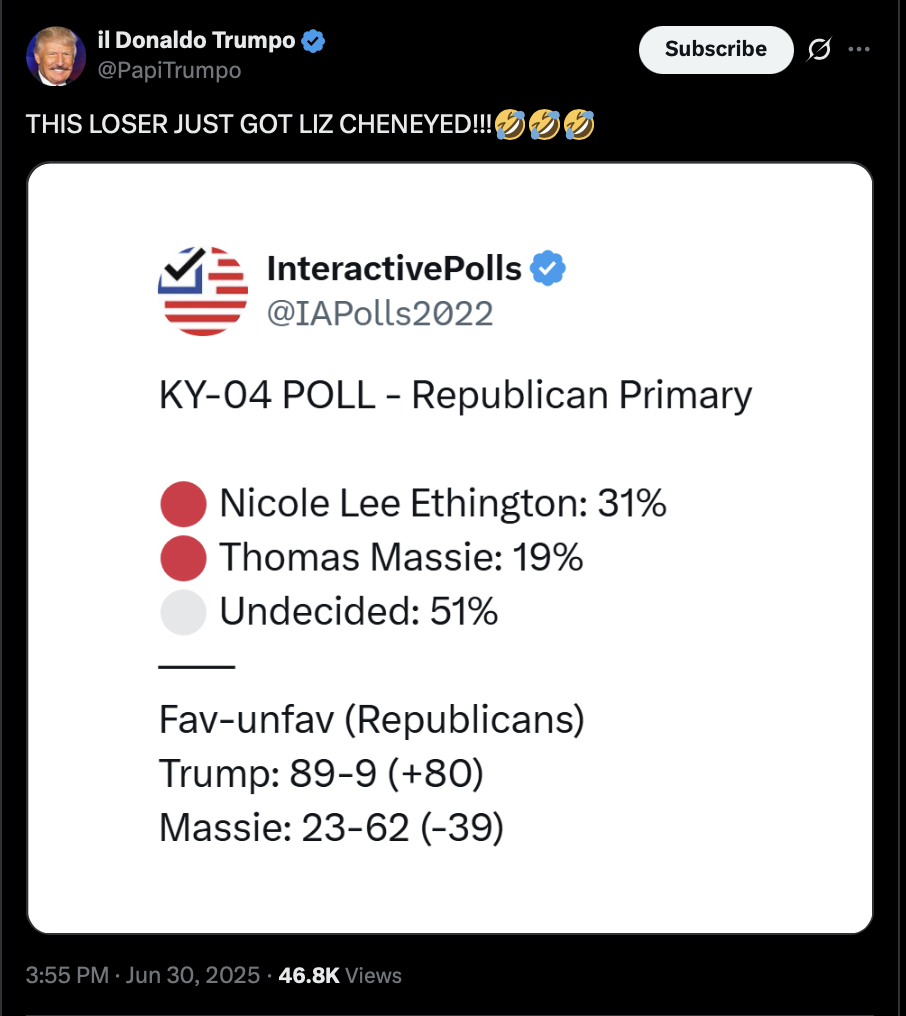
Task: Click gray circle beside Undecided
Action: click(x=183, y=612)
